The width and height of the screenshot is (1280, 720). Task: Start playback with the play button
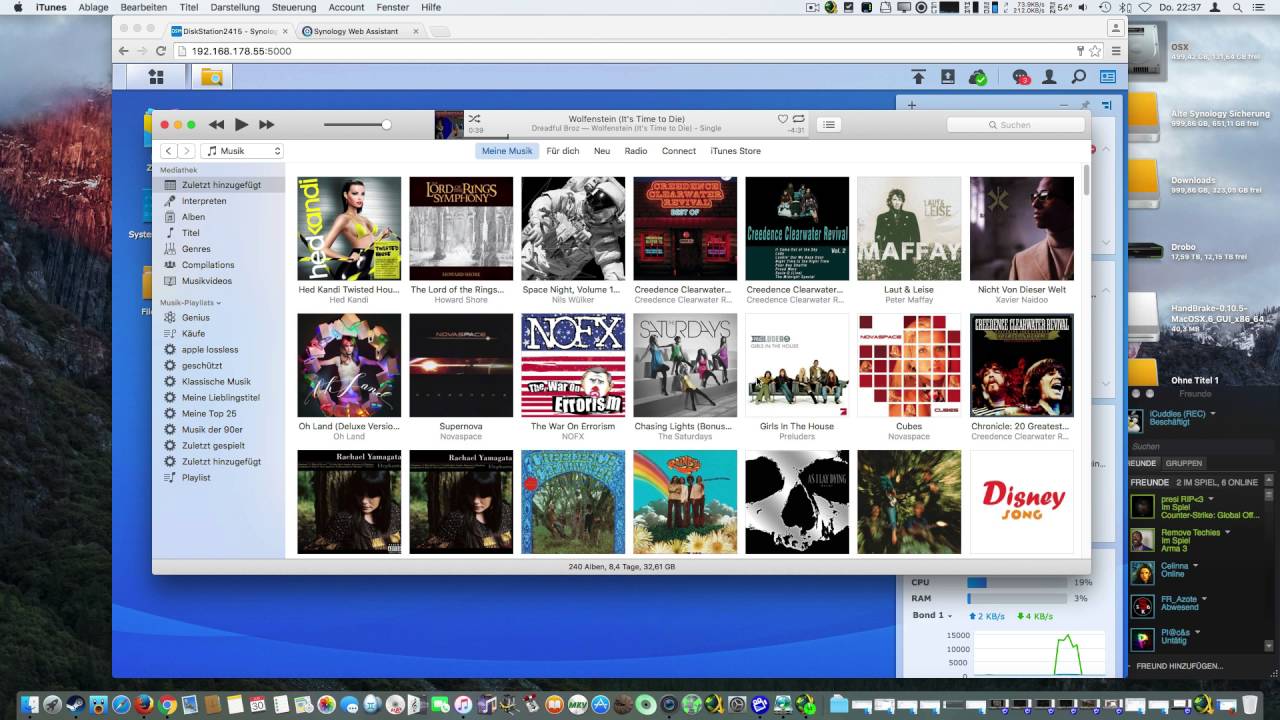241,125
